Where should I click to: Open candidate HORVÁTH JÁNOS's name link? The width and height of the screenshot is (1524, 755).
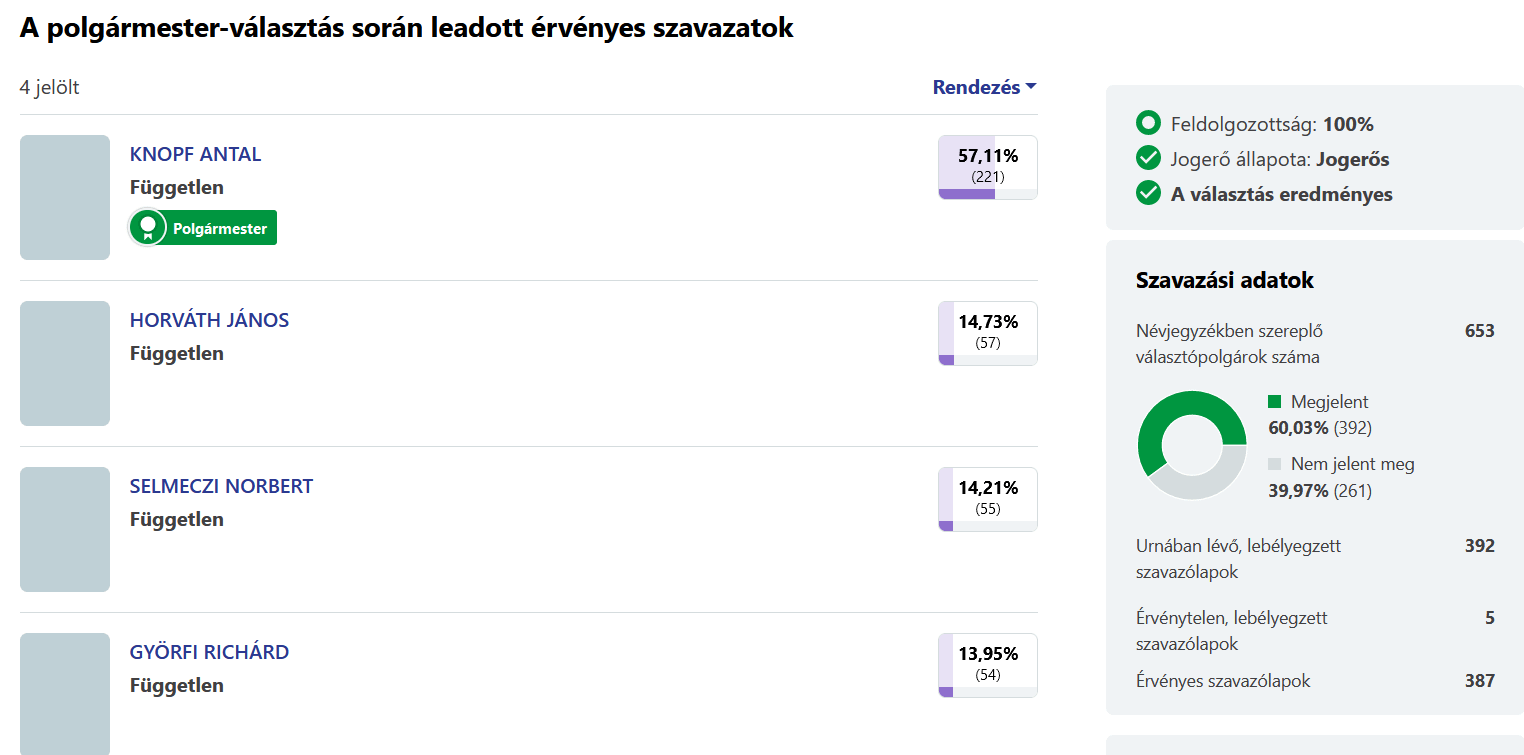coord(209,320)
